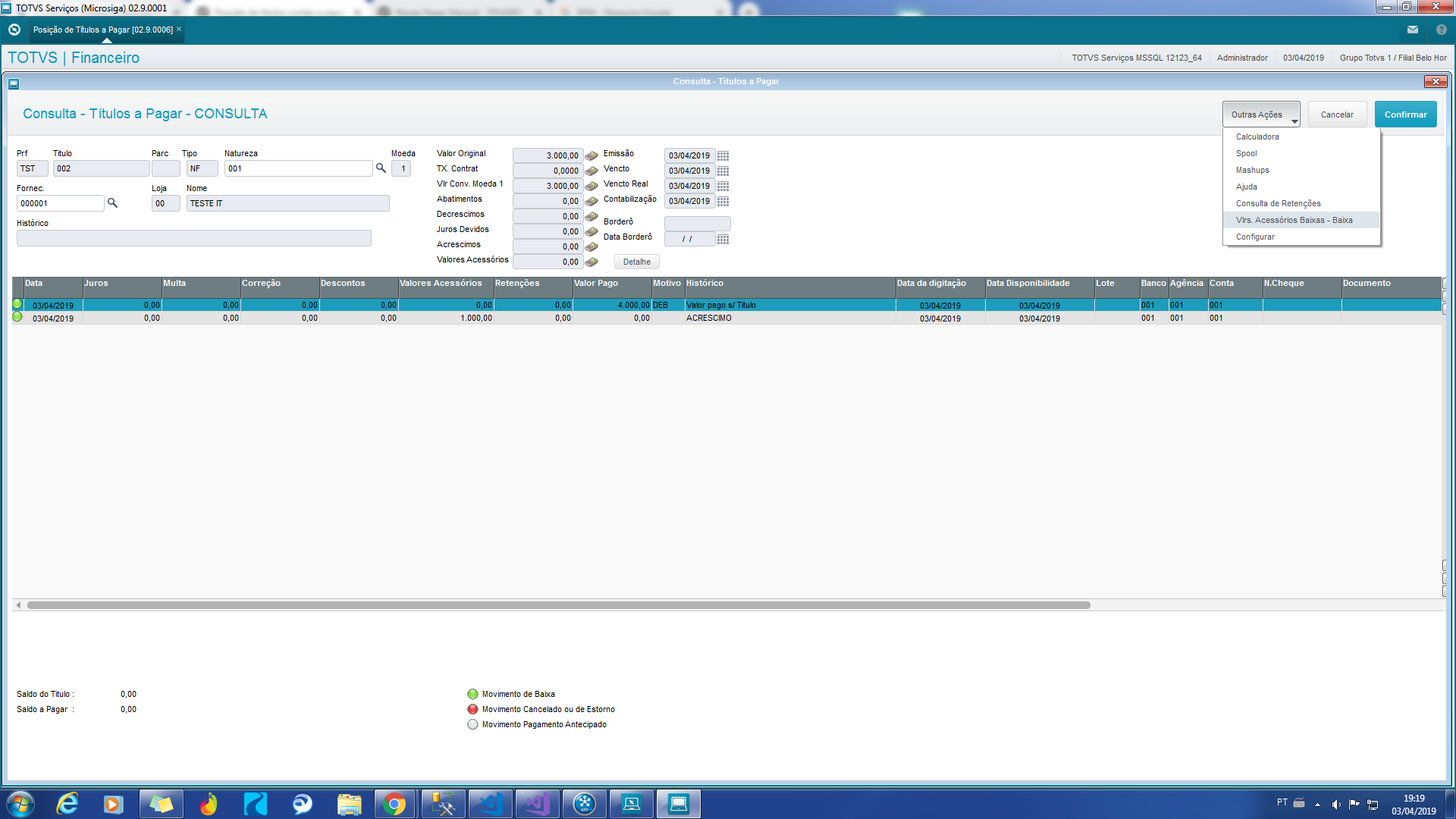Open Google Chrome from the taskbar
This screenshot has width=1456, height=819.
[x=394, y=804]
